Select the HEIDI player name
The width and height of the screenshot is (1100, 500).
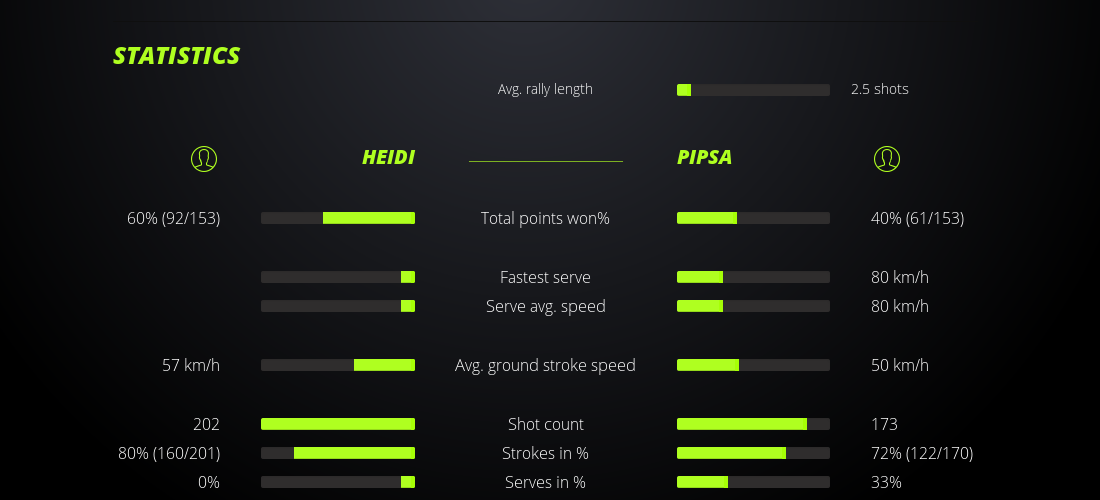coord(388,158)
